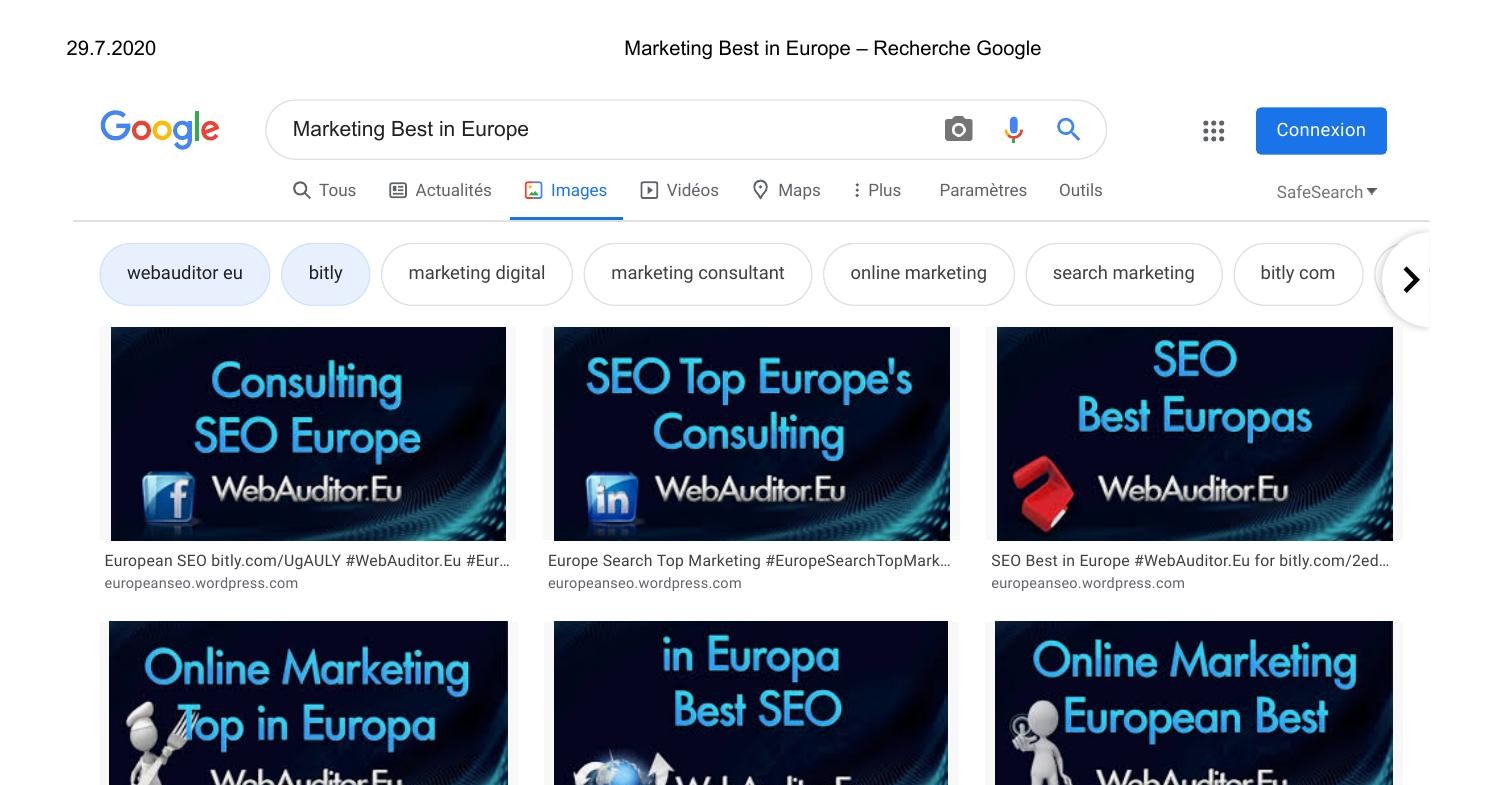
Task: Click the Consulting SEO Europe image thumbnail
Action: (309, 433)
